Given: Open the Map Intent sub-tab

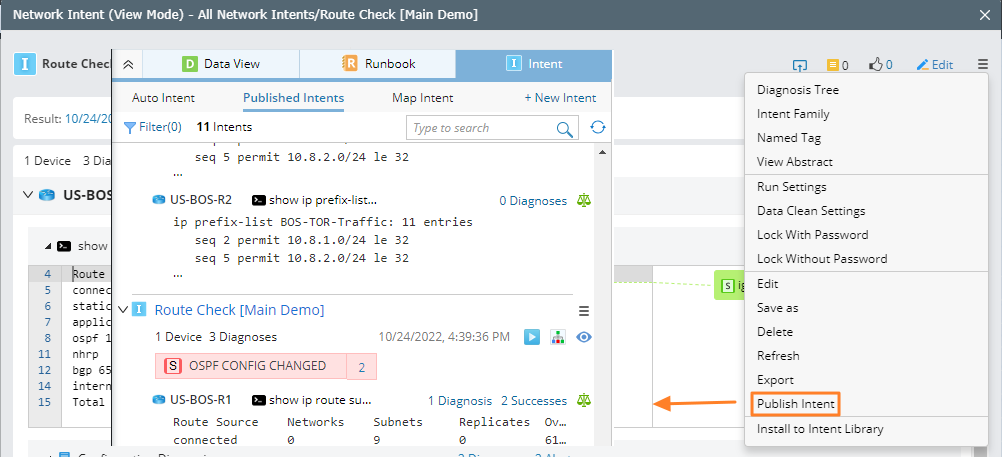Looking at the screenshot, I should pyautogui.click(x=422, y=98).
